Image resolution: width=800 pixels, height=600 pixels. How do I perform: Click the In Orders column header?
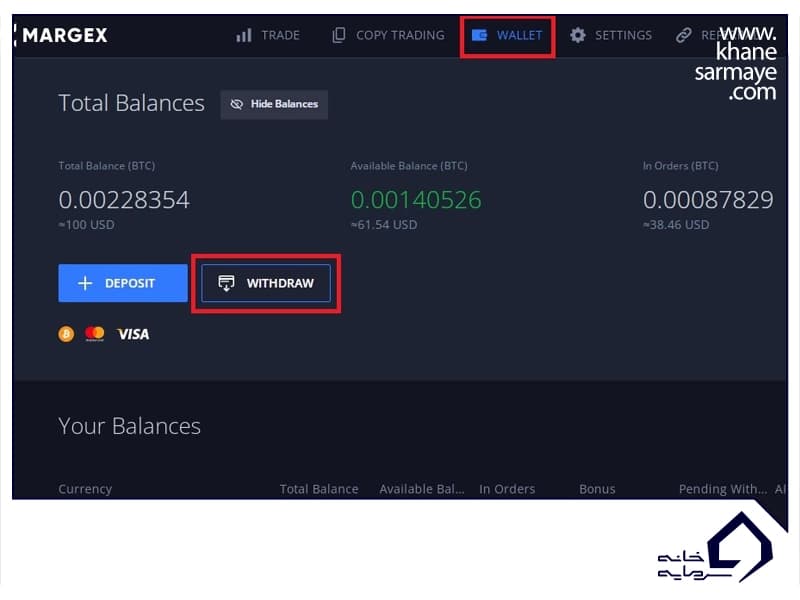(x=507, y=489)
